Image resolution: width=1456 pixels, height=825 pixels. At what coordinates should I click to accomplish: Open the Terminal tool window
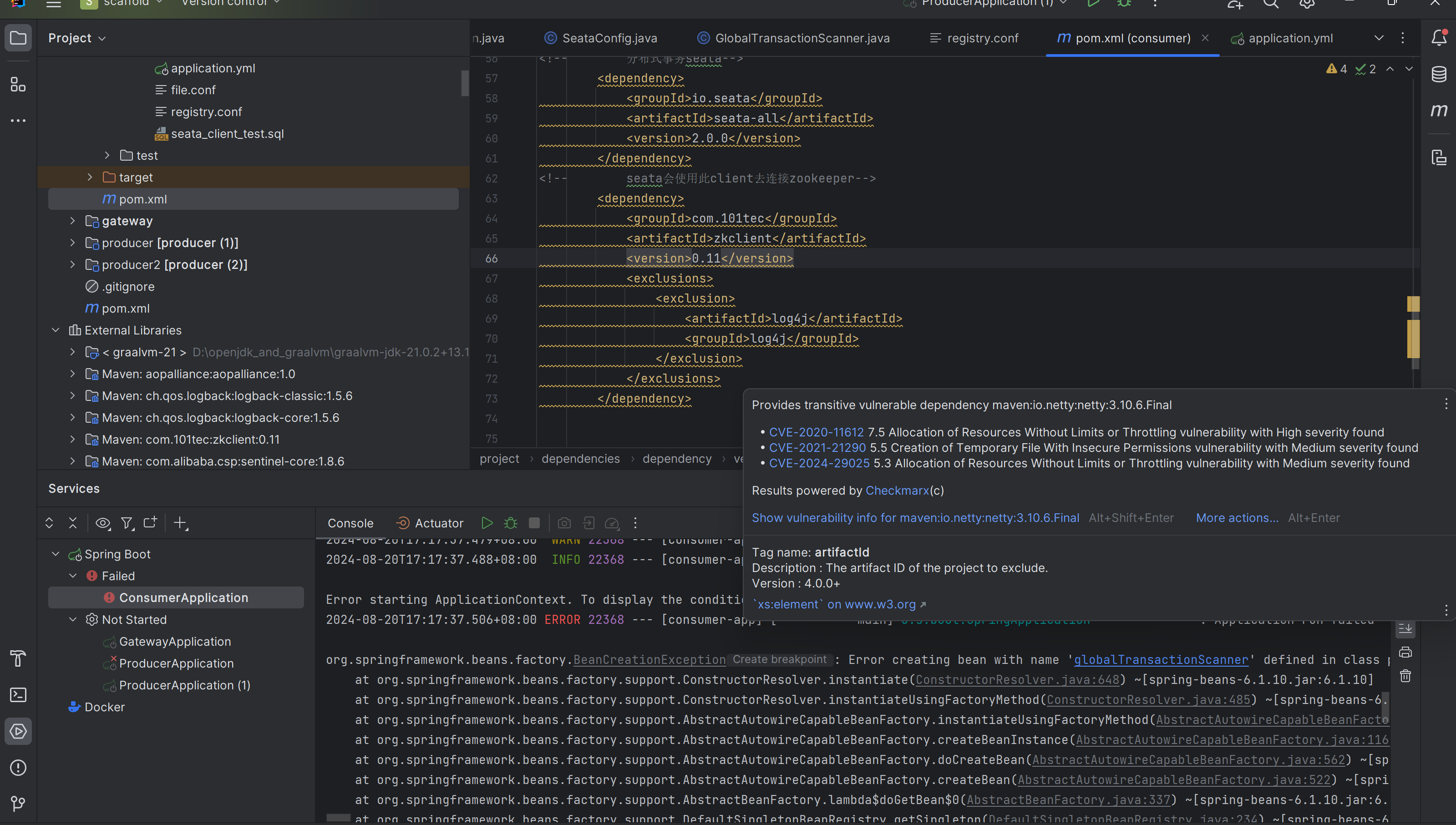tap(18, 695)
